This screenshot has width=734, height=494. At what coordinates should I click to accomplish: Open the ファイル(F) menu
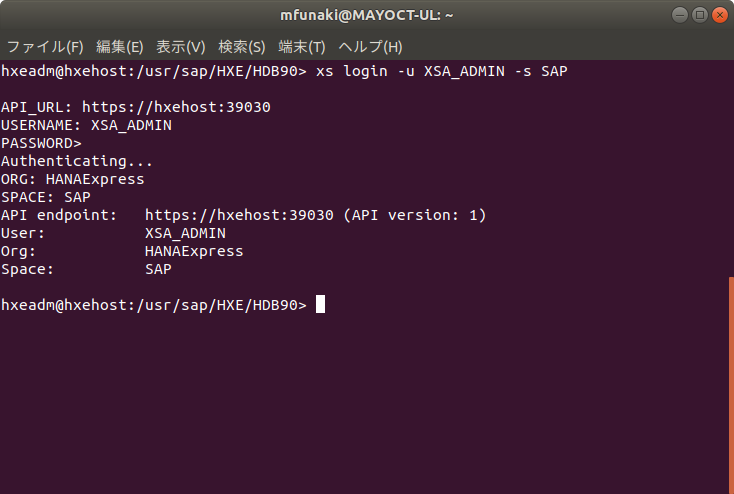45,47
